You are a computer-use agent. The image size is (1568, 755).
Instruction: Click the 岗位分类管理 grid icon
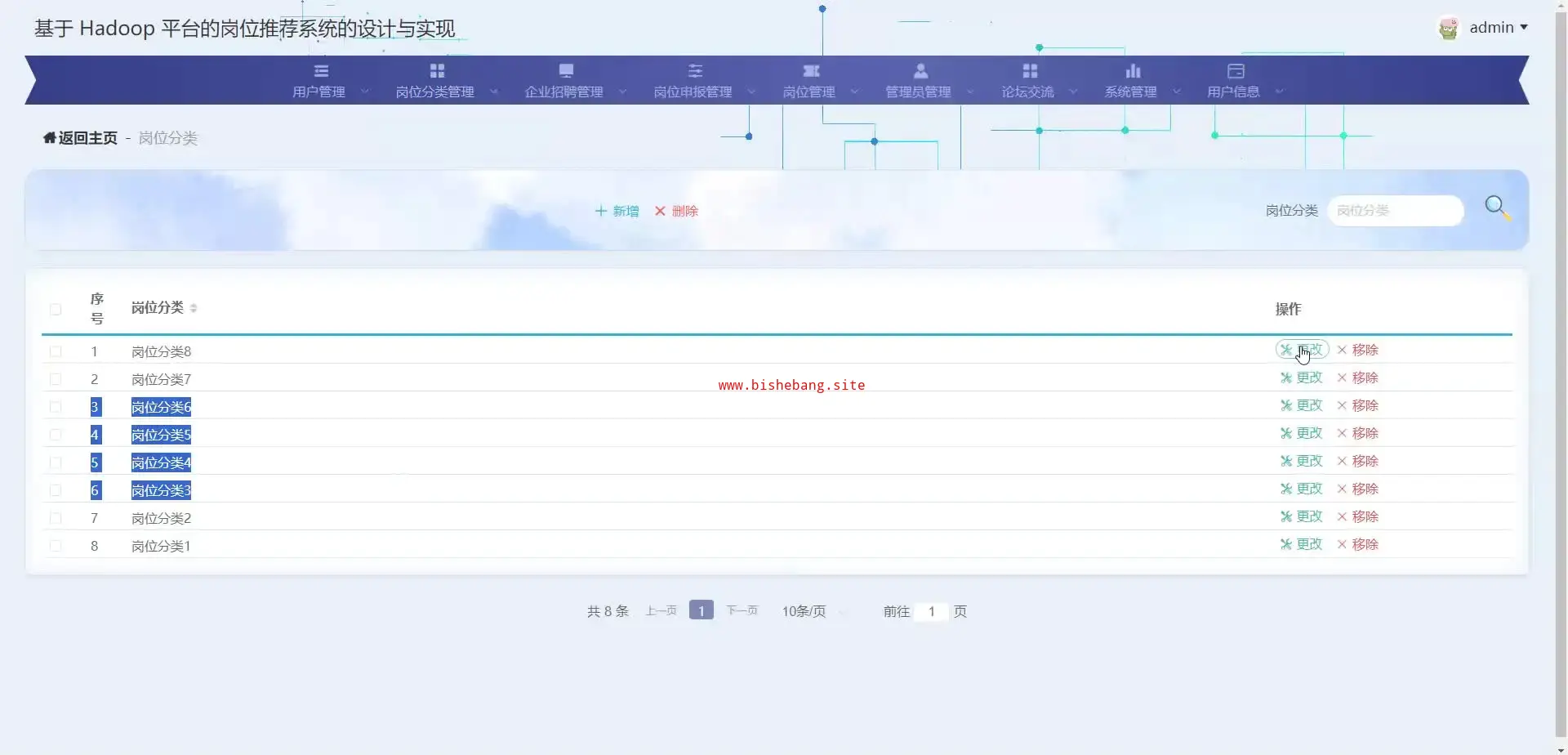point(437,71)
